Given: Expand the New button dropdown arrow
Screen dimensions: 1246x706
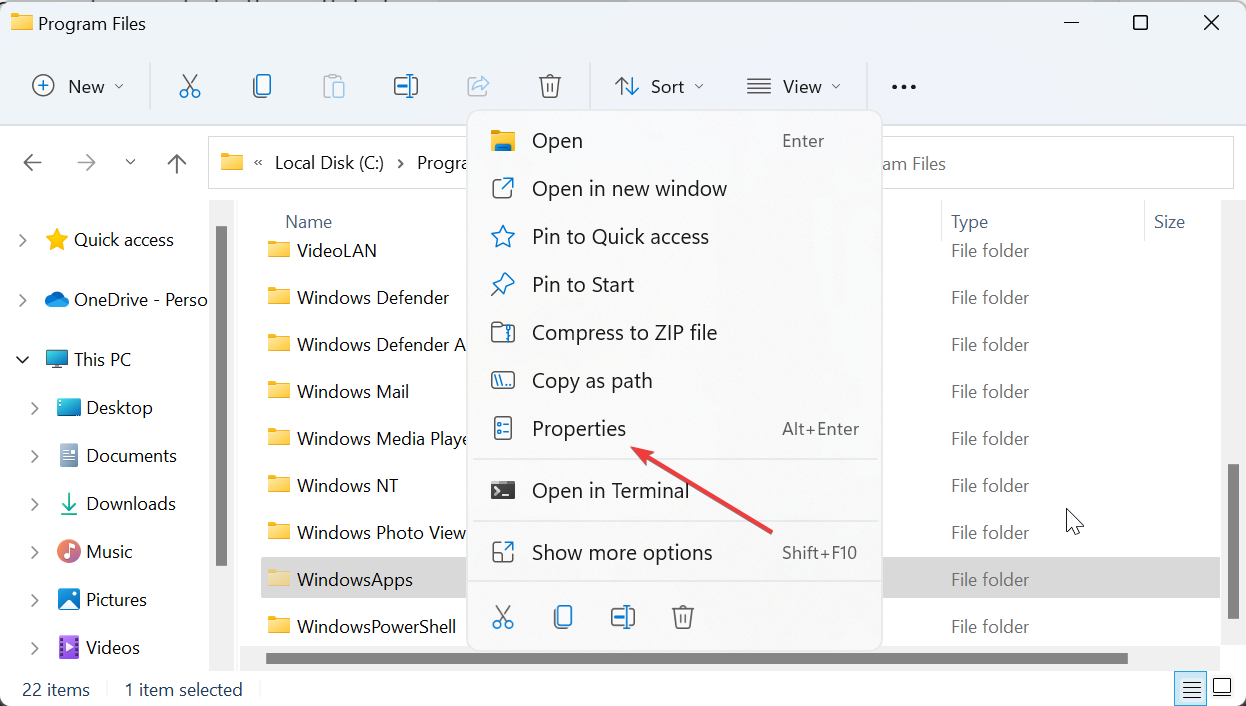Looking at the screenshot, I should click(x=117, y=86).
